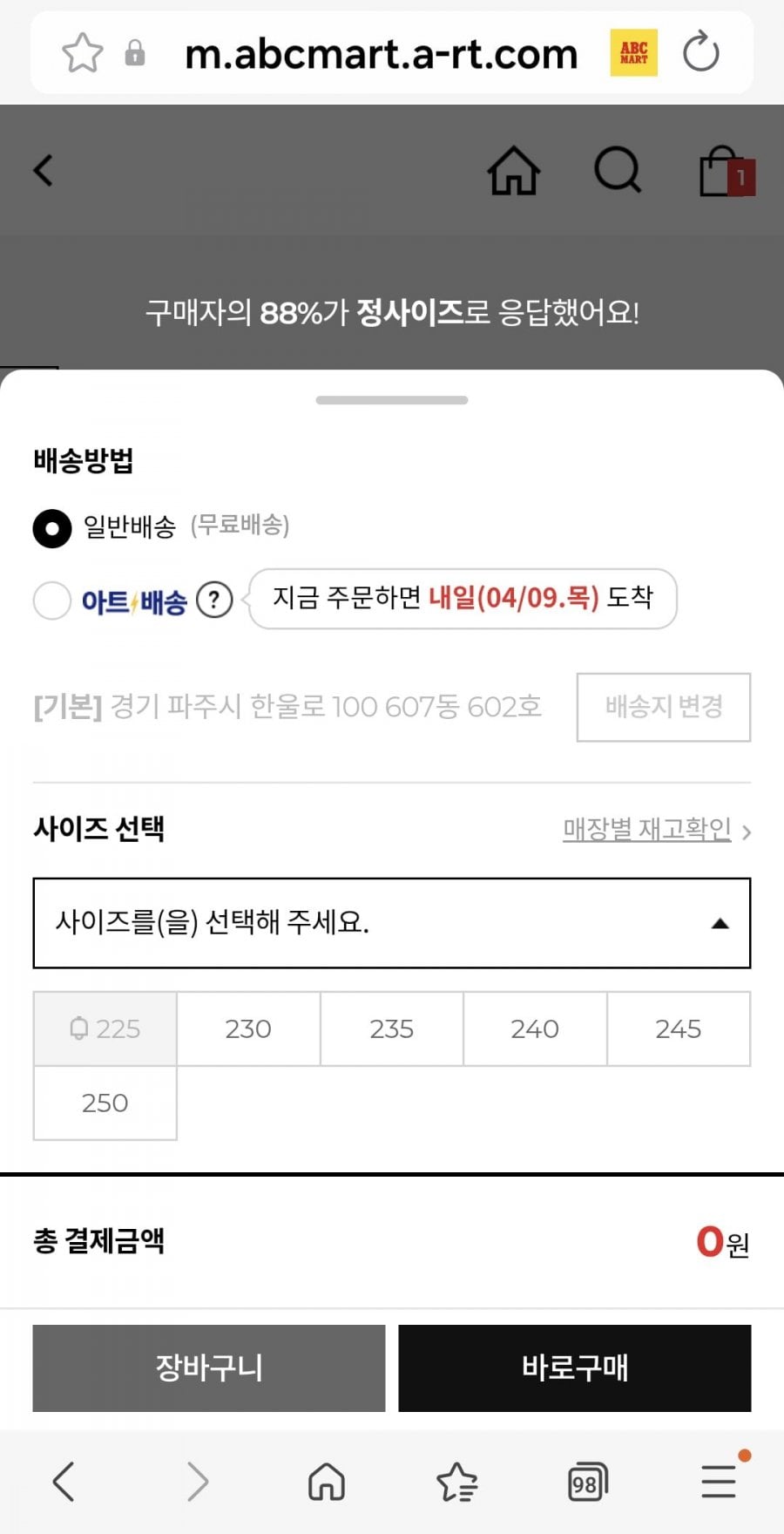Viewport: 784px width, 1534px height.
Task: Open the browser hamburger menu
Action: [720, 1481]
